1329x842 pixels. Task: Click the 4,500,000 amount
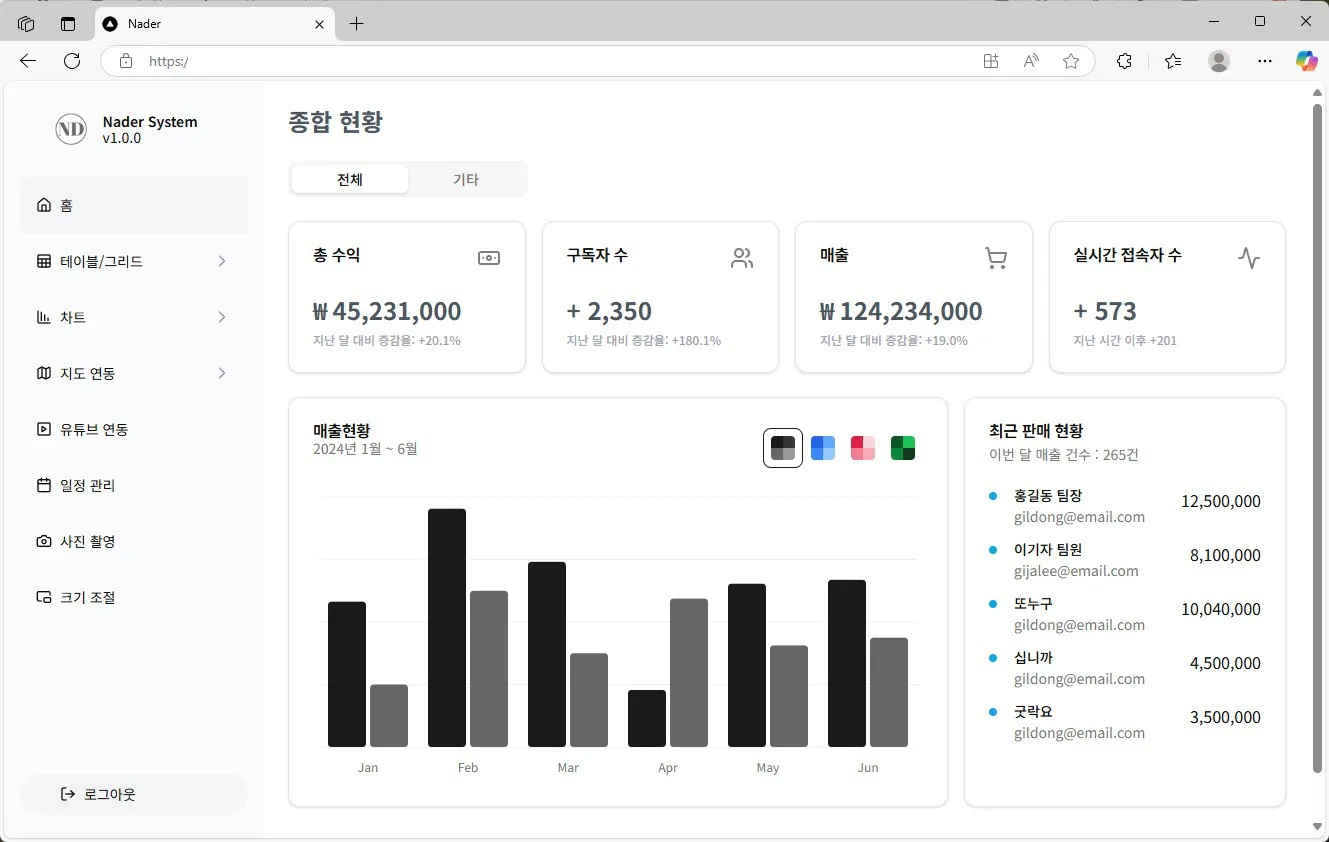[1225, 663]
